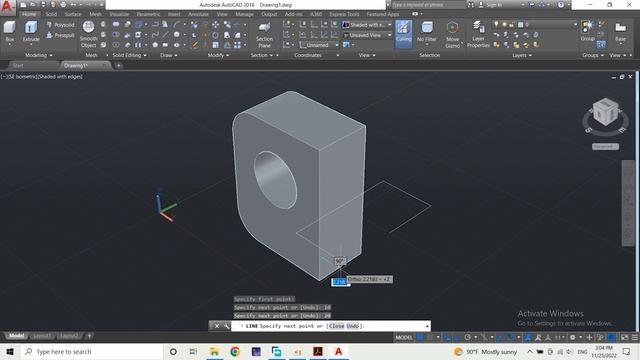Screen dimensions: 640x360
Task: Click Sign In in the title bar
Action: (x=493, y=5)
